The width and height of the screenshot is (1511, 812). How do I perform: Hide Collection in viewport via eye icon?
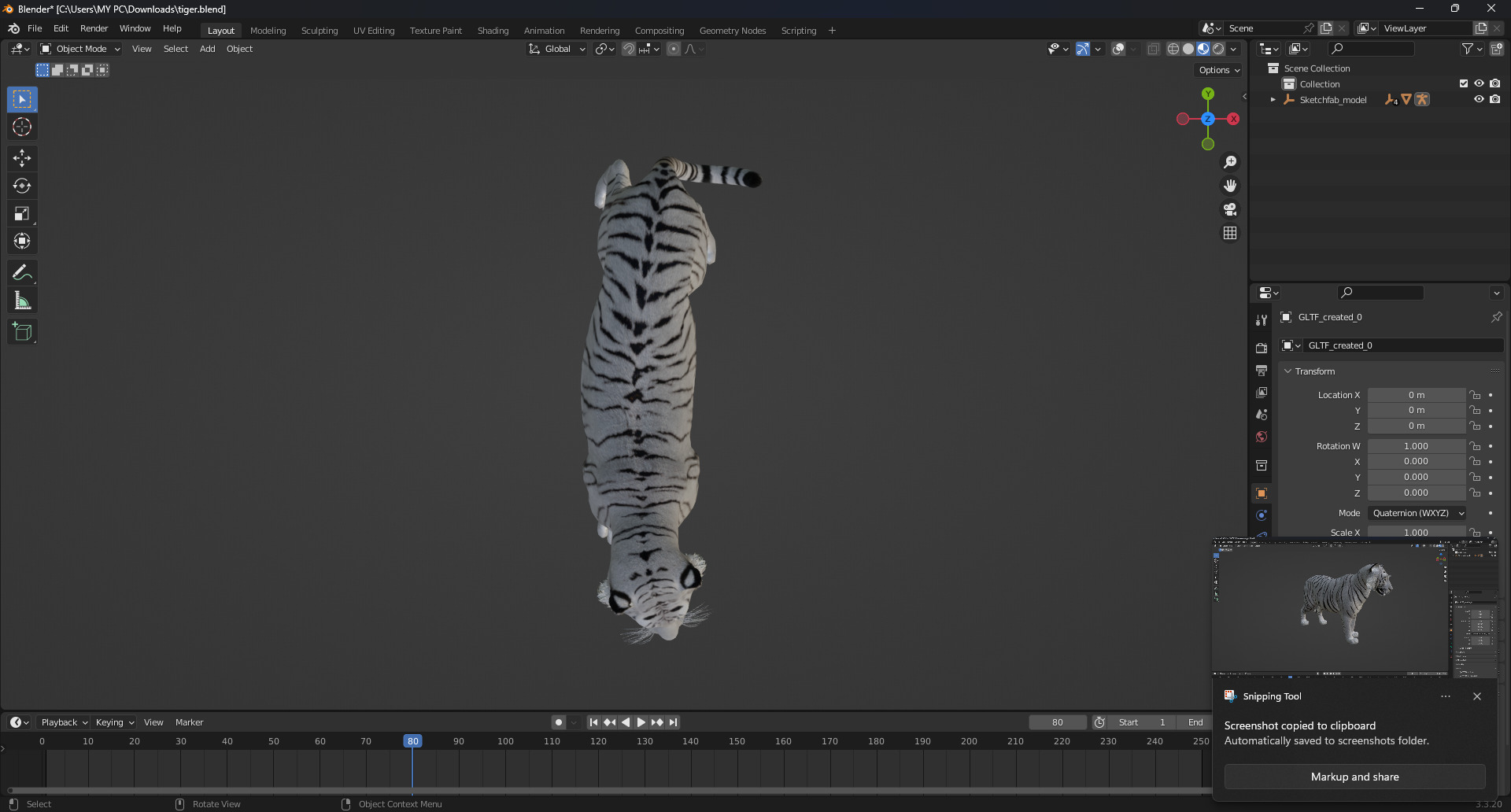click(x=1479, y=83)
